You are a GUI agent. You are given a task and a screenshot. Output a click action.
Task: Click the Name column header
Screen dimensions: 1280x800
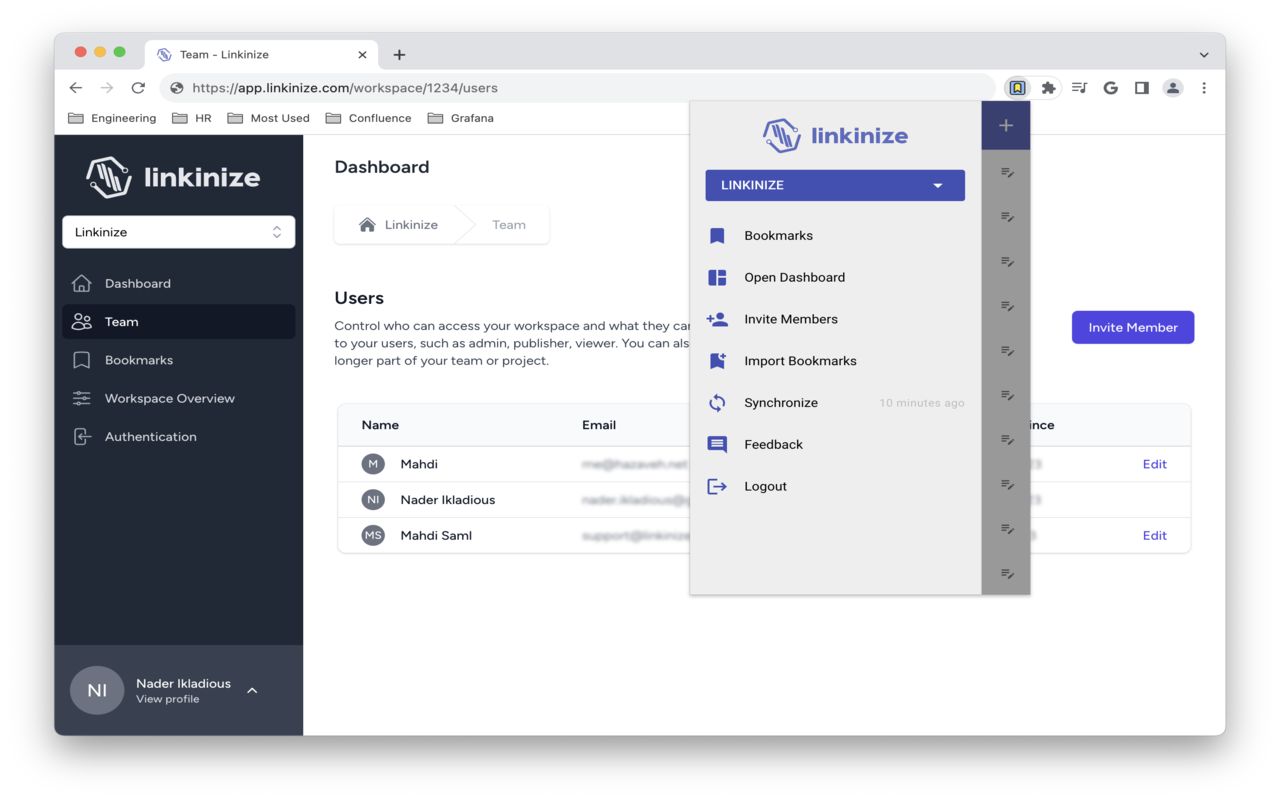tap(380, 425)
